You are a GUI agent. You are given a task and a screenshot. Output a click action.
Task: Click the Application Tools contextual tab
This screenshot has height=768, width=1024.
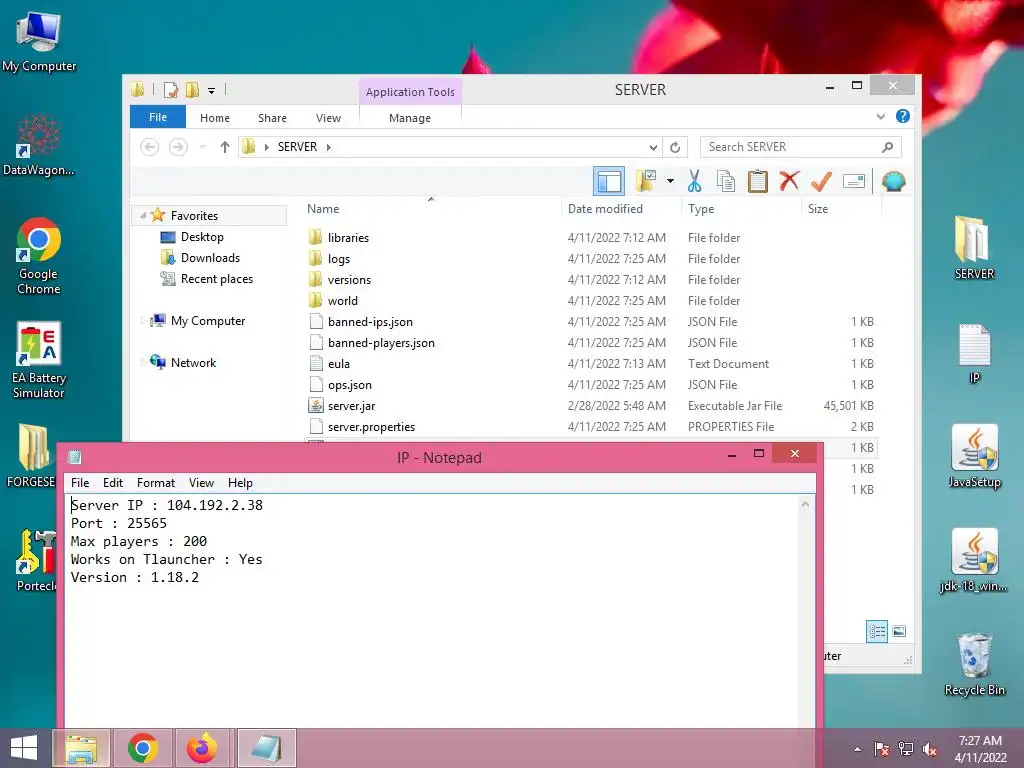point(410,92)
